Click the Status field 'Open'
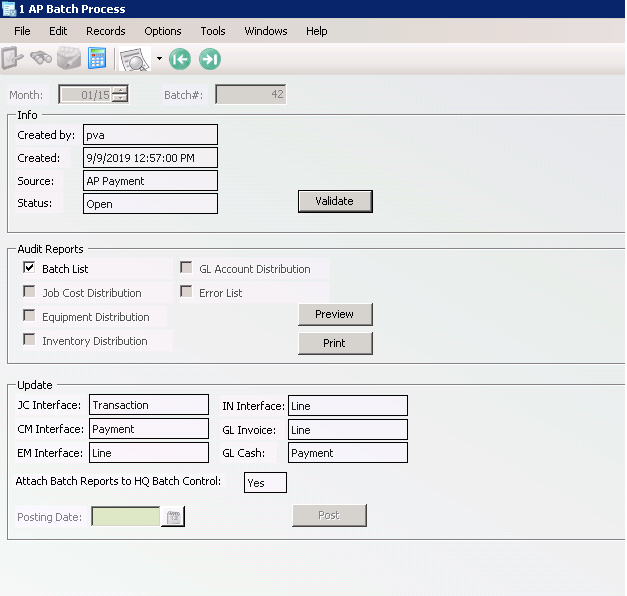Image resolution: width=627 pixels, height=596 pixels. click(150, 204)
